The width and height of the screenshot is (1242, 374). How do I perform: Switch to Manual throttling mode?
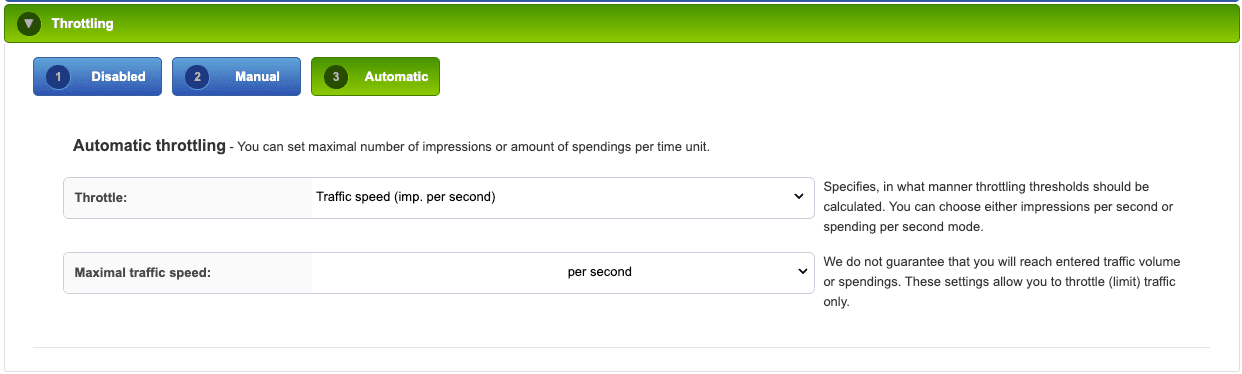pyautogui.click(x=236, y=77)
